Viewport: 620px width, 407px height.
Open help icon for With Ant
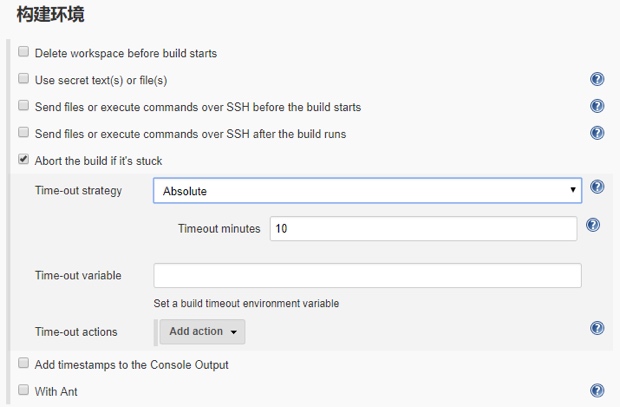coord(597,391)
